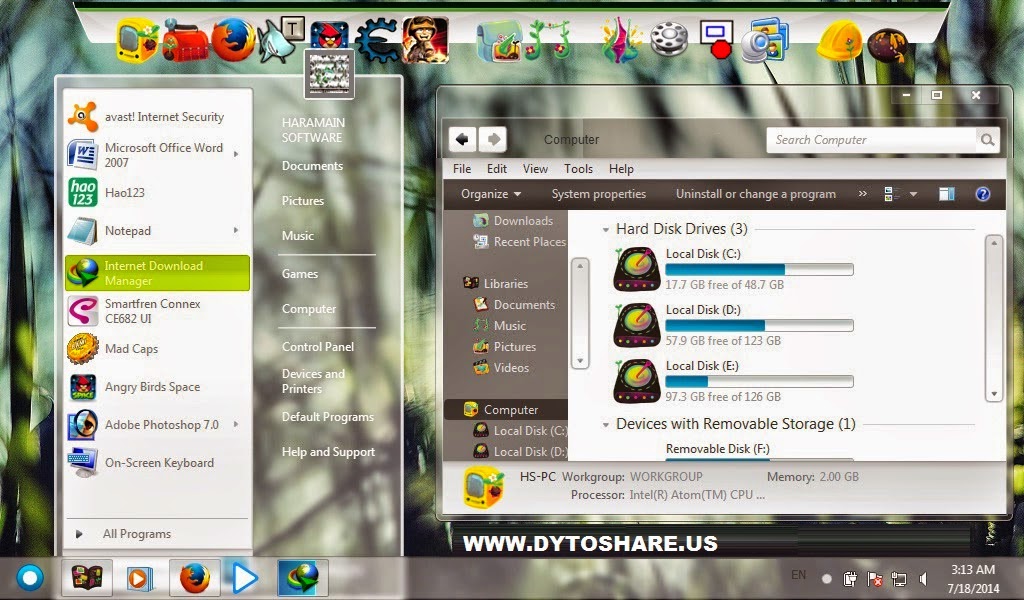The width and height of the screenshot is (1024, 600).
Task: Show more toolbar commands chevron
Action: (863, 193)
